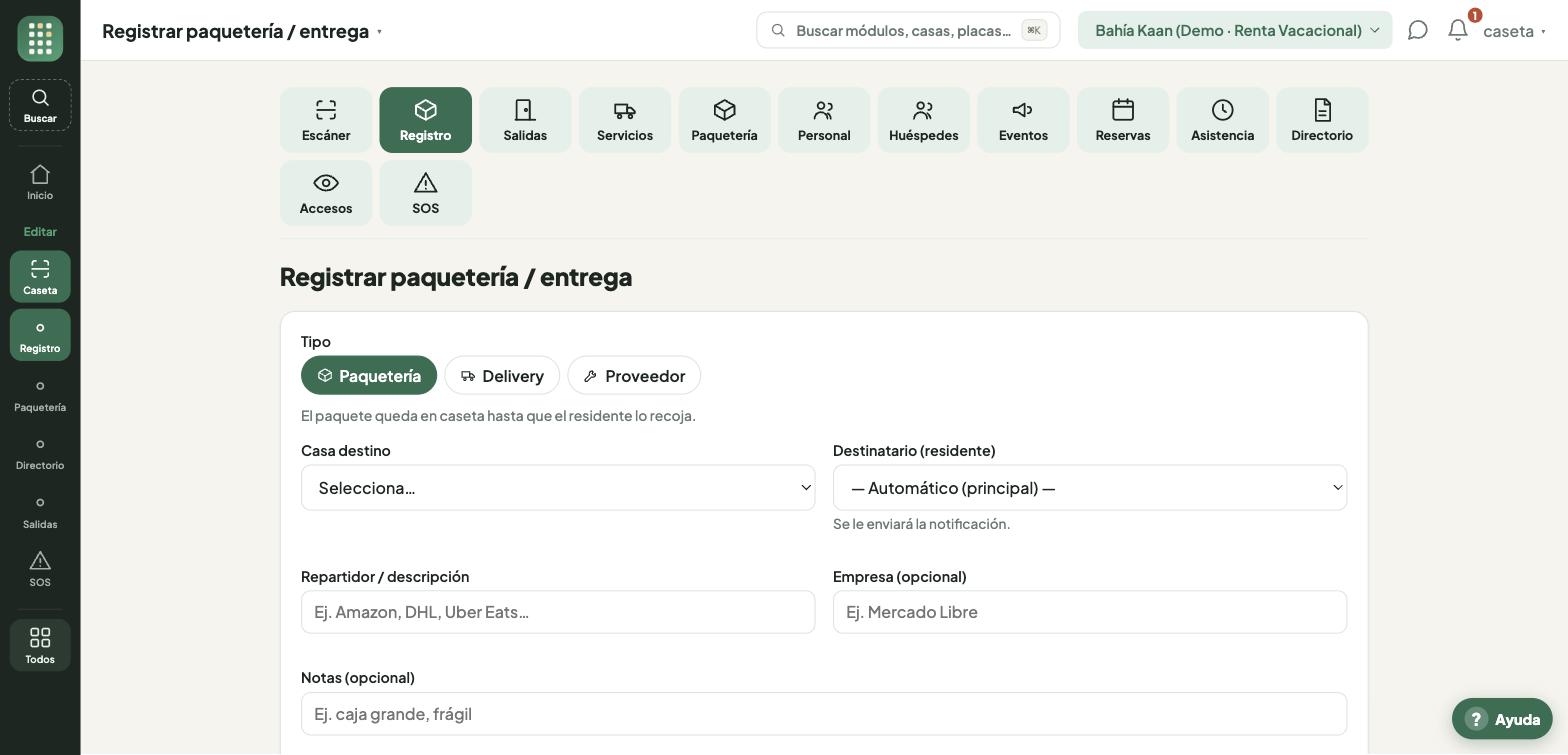Open the Servicios truck tile
Viewport: 1568px width, 755px height.
click(625, 120)
